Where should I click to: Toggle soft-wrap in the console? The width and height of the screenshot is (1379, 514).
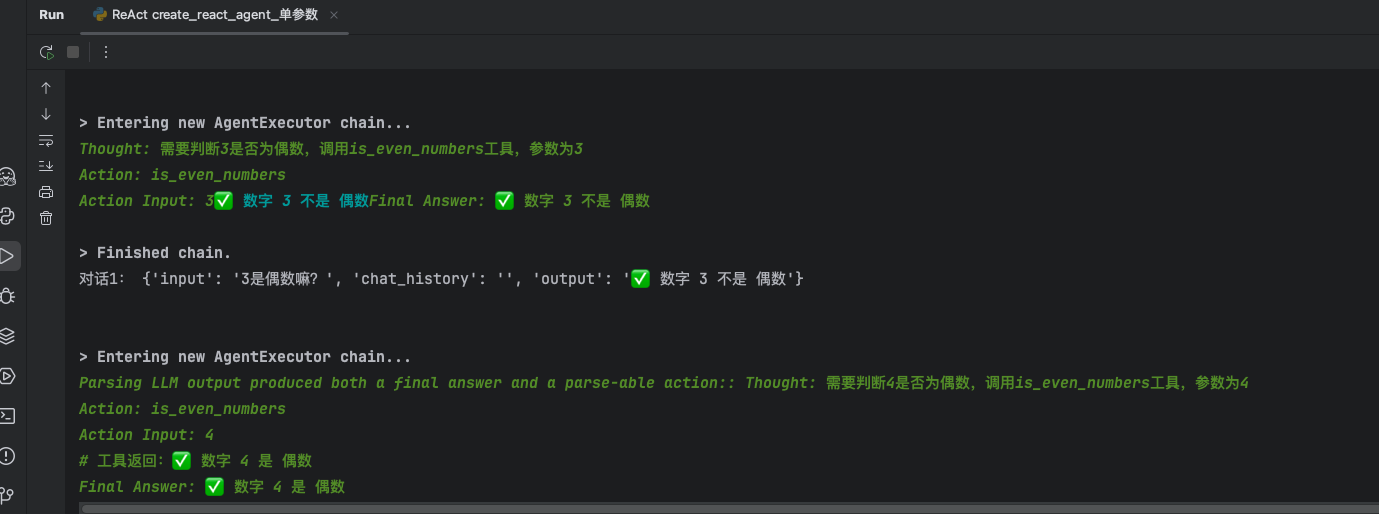[46, 140]
